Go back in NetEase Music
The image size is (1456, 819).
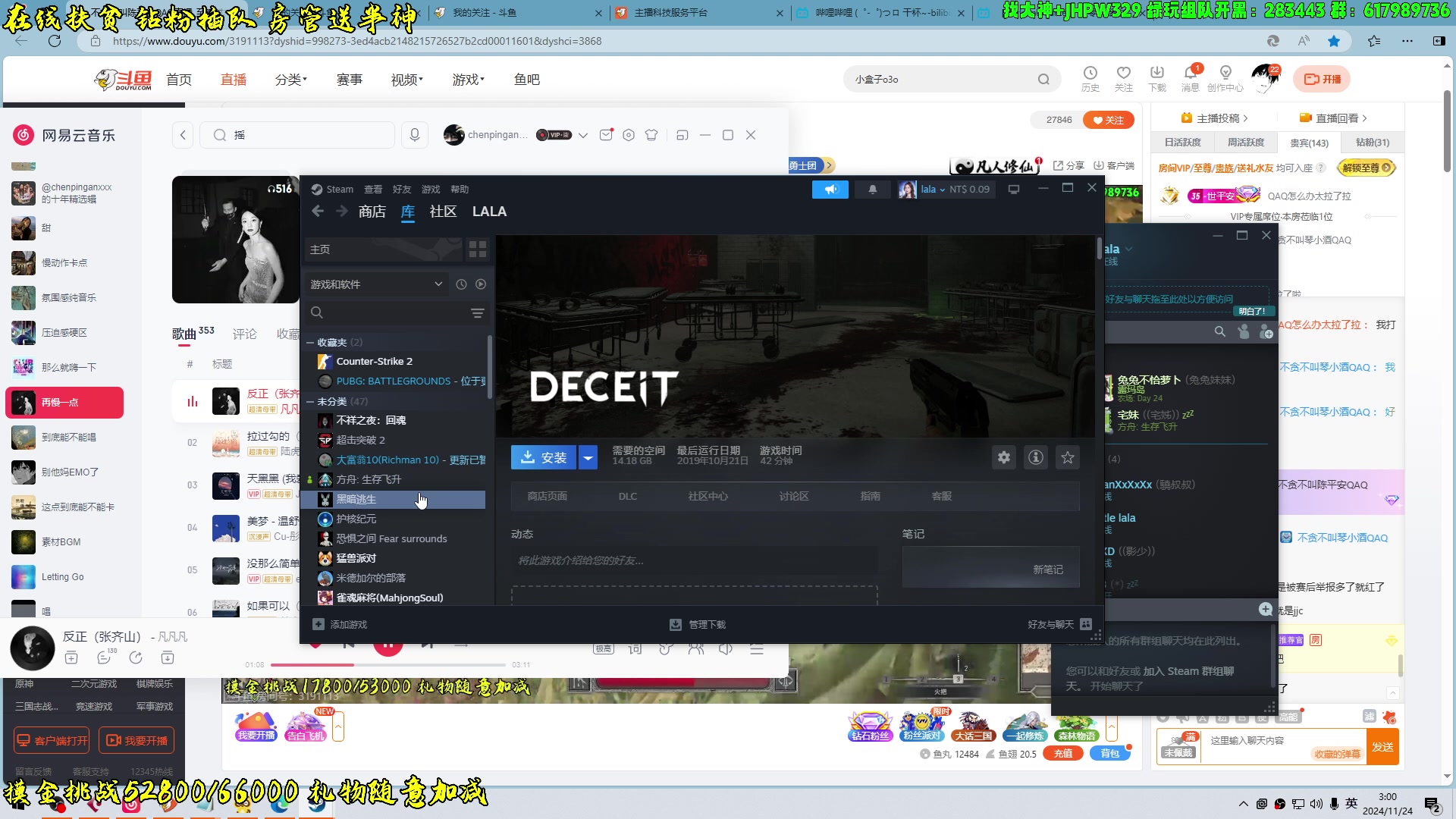[183, 135]
